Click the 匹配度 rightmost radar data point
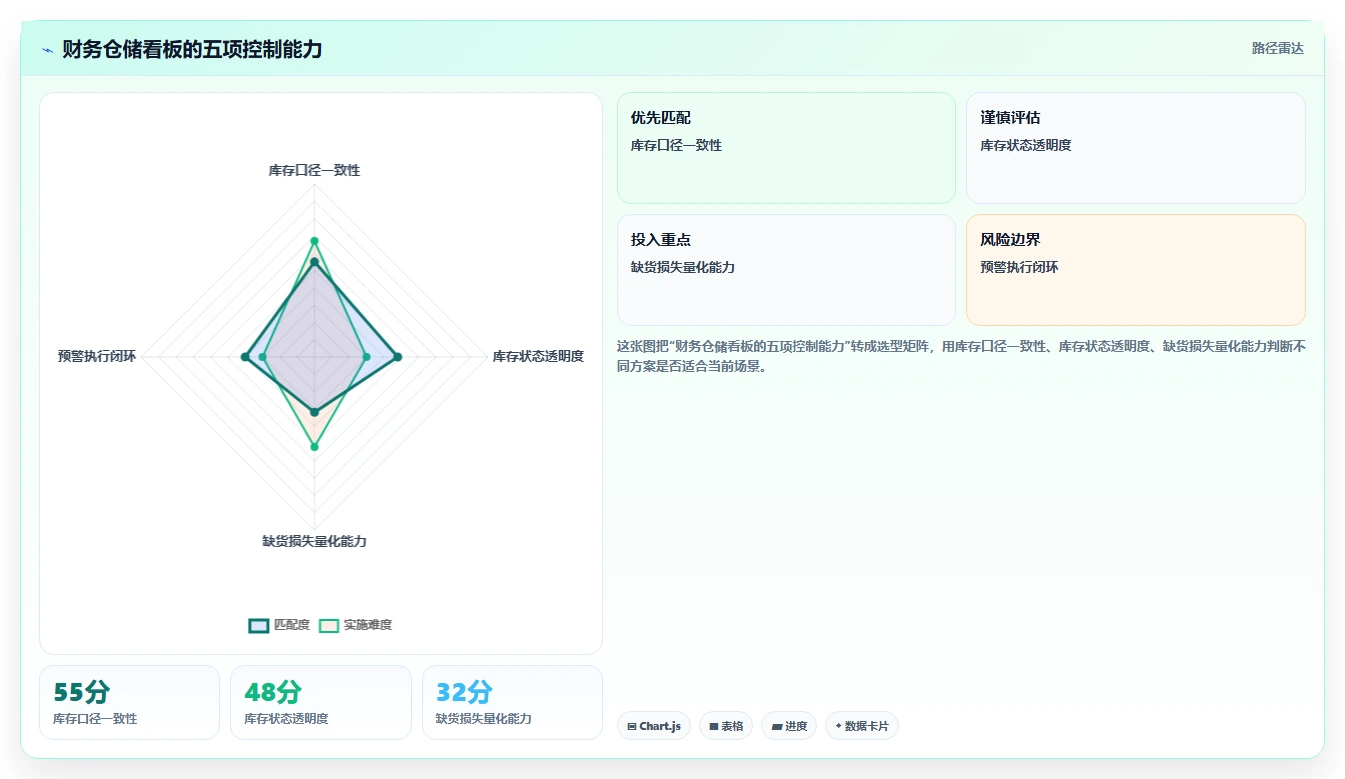 (x=397, y=357)
